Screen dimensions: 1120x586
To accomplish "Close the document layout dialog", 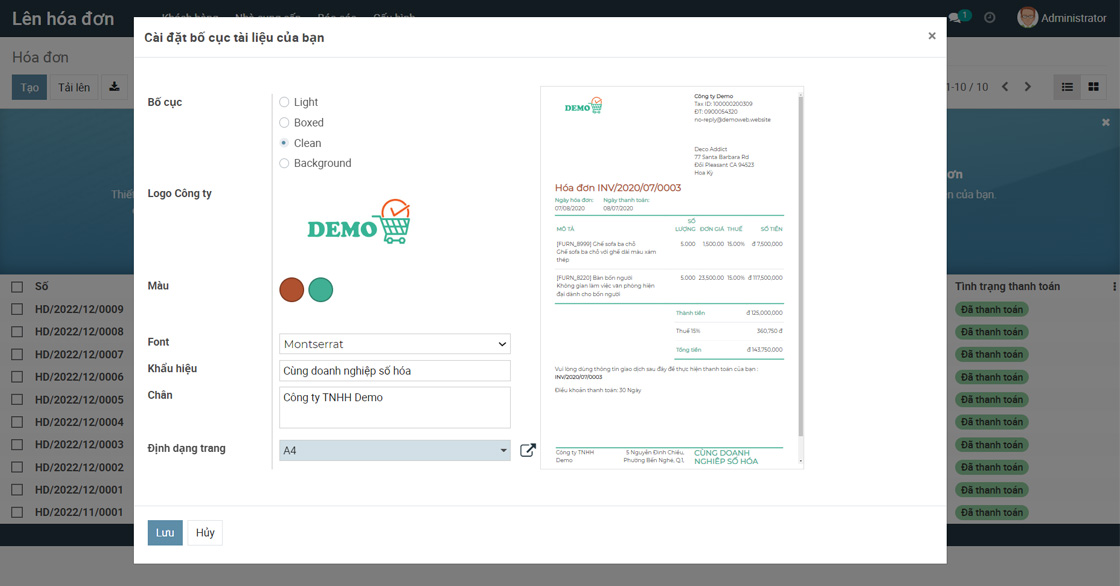I will [x=931, y=36].
